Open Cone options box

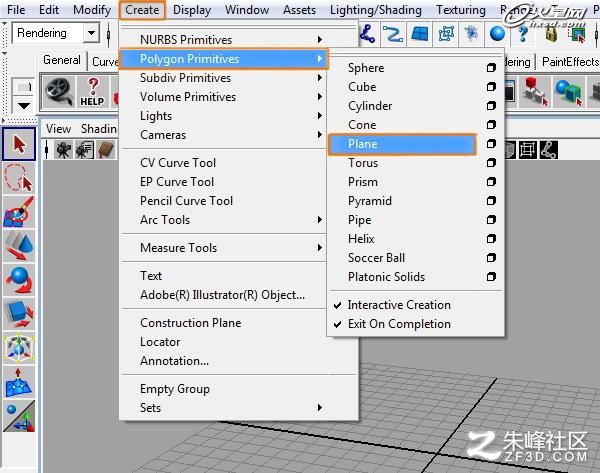point(491,125)
